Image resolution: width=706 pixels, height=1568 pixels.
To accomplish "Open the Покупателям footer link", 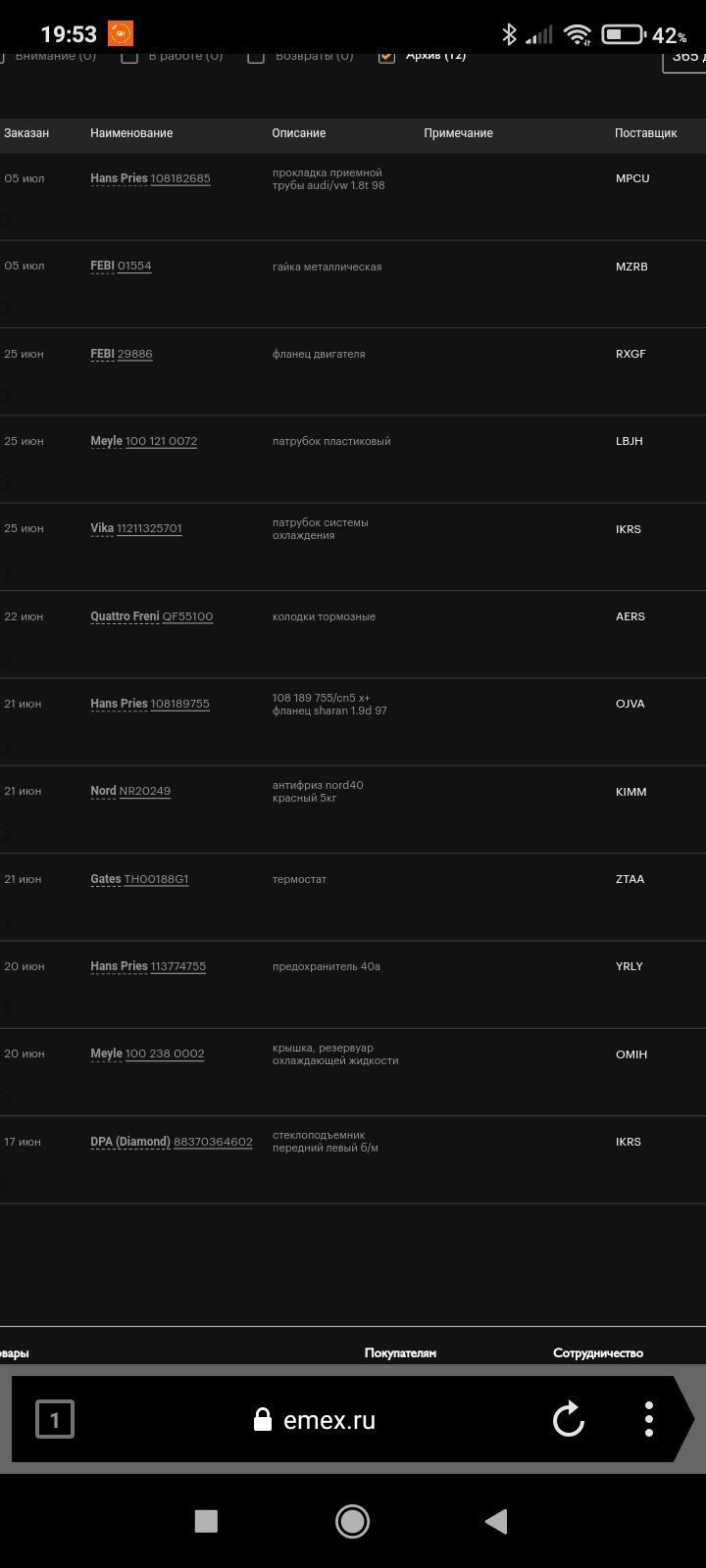I will (x=400, y=1353).
